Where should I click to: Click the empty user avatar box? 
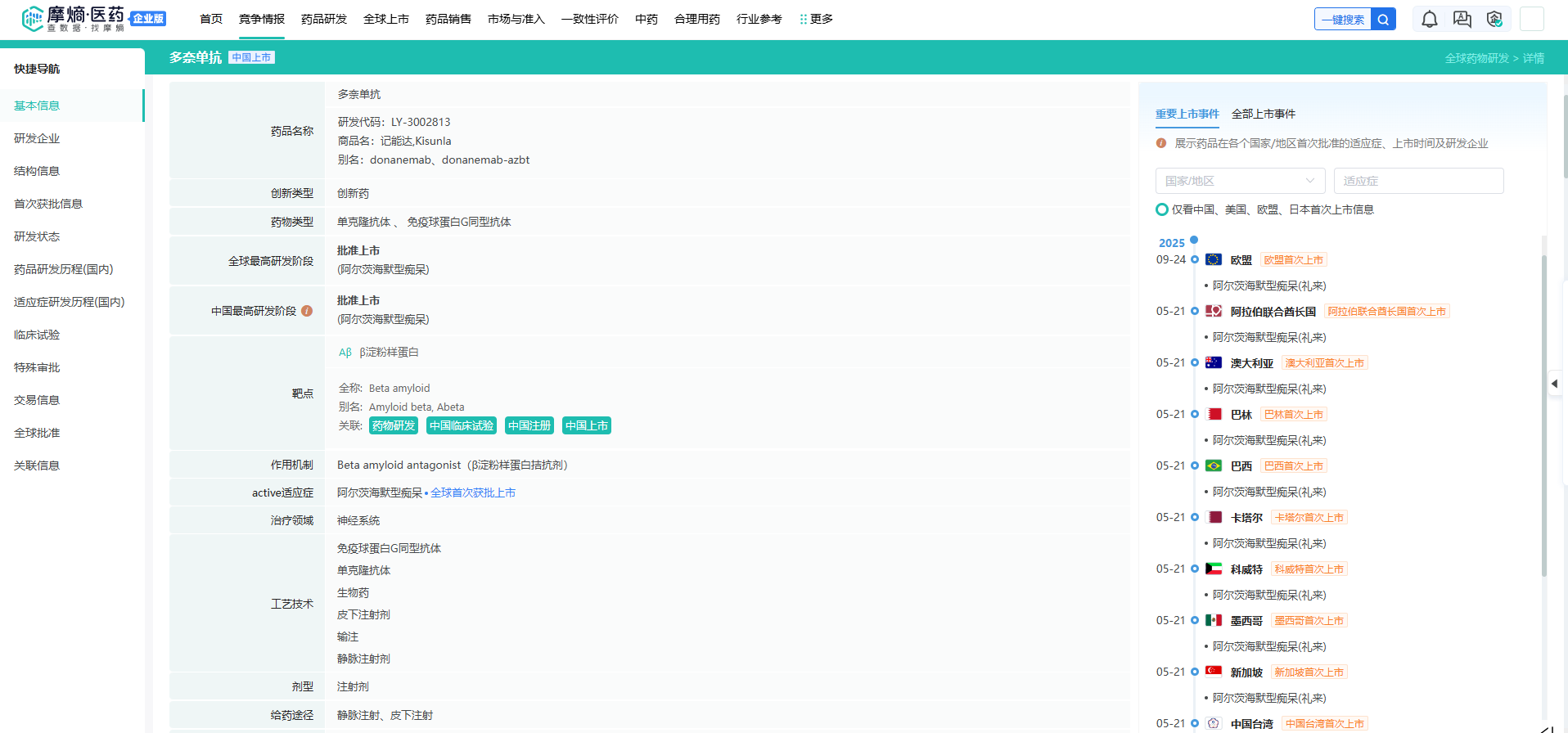(x=1532, y=20)
